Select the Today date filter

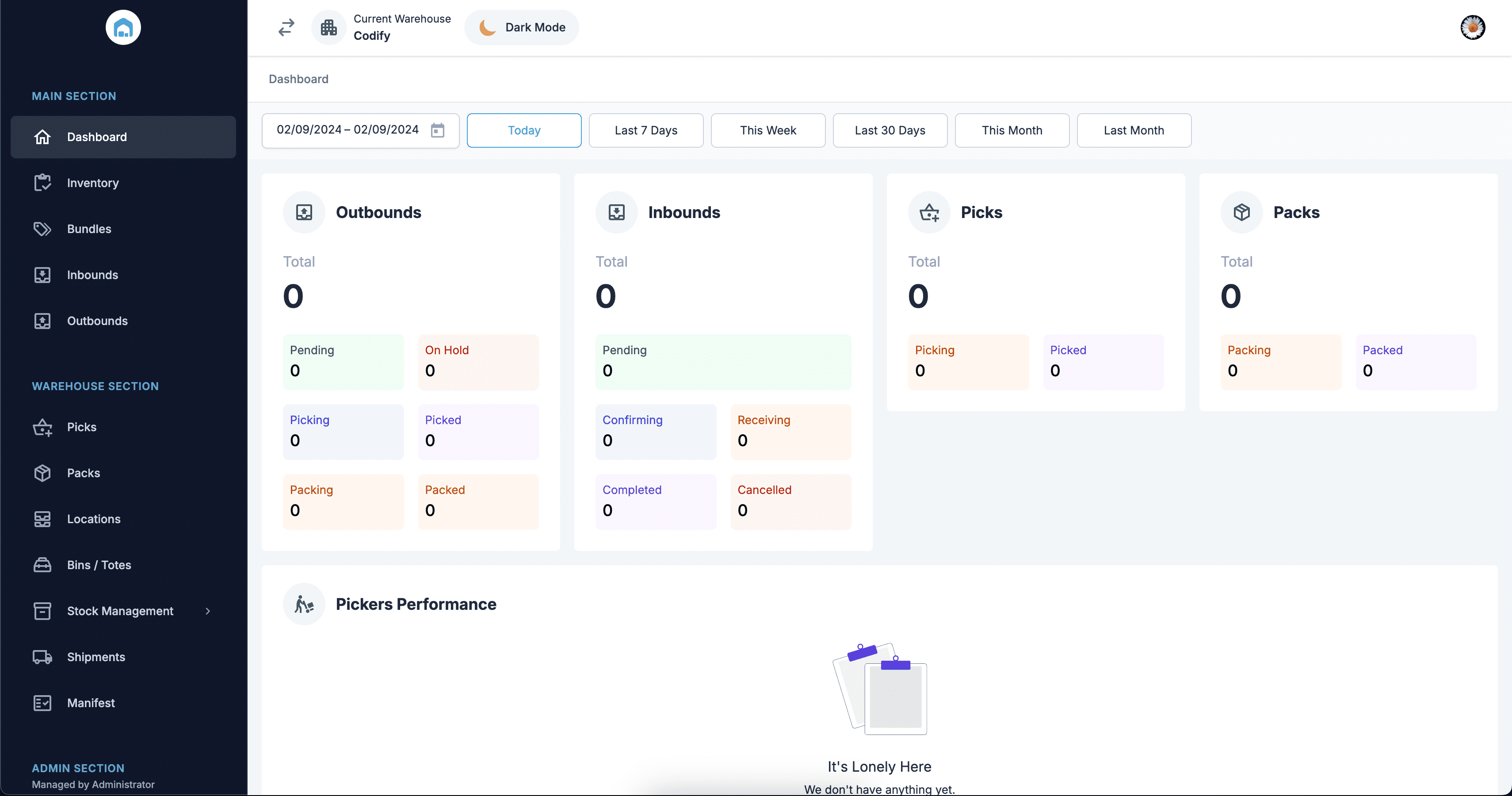click(523, 130)
